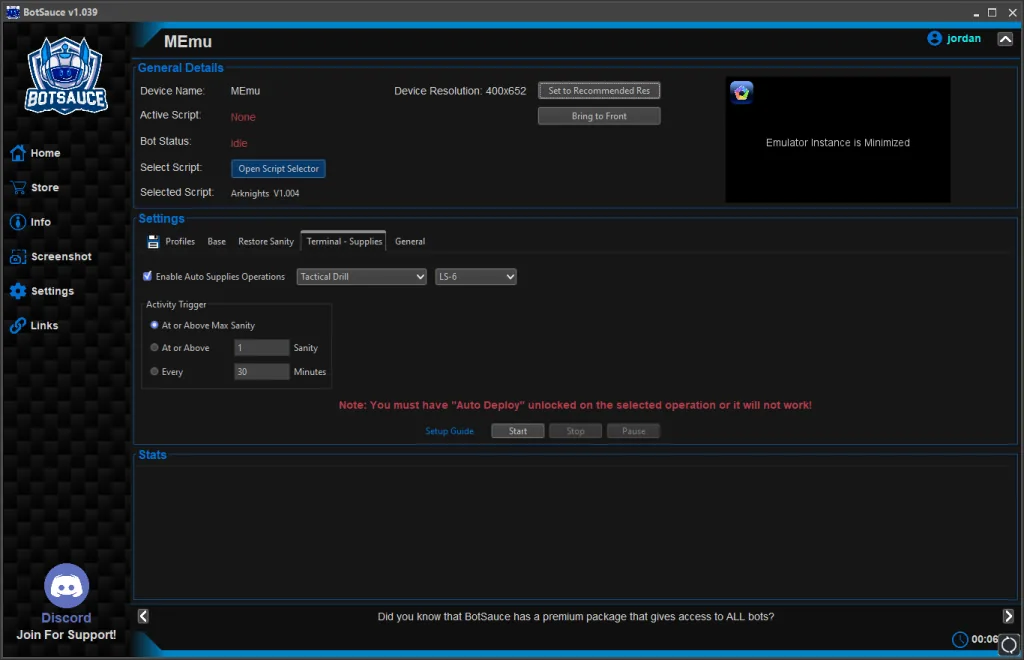Click the BotSauce logo in sidebar

(x=66, y=75)
